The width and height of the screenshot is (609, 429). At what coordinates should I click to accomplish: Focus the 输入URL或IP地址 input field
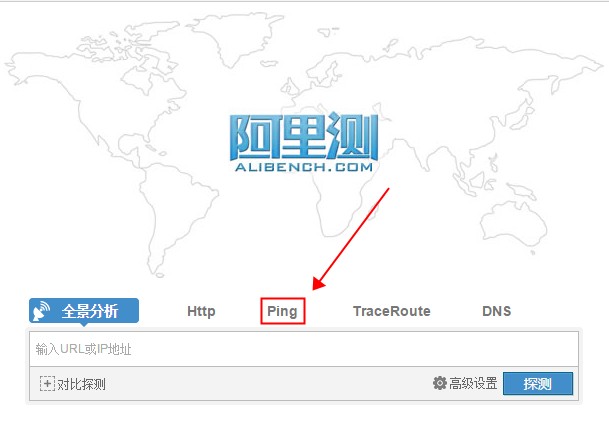[x=303, y=349]
